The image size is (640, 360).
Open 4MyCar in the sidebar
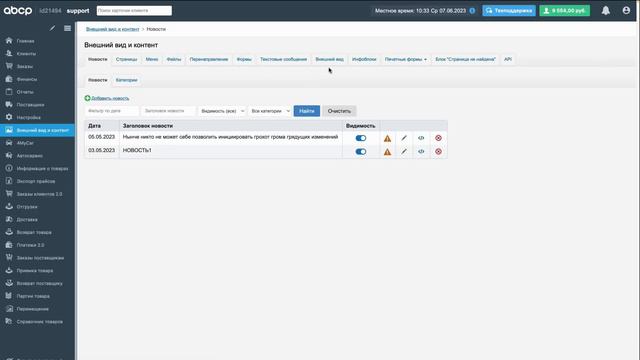click(25, 143)
